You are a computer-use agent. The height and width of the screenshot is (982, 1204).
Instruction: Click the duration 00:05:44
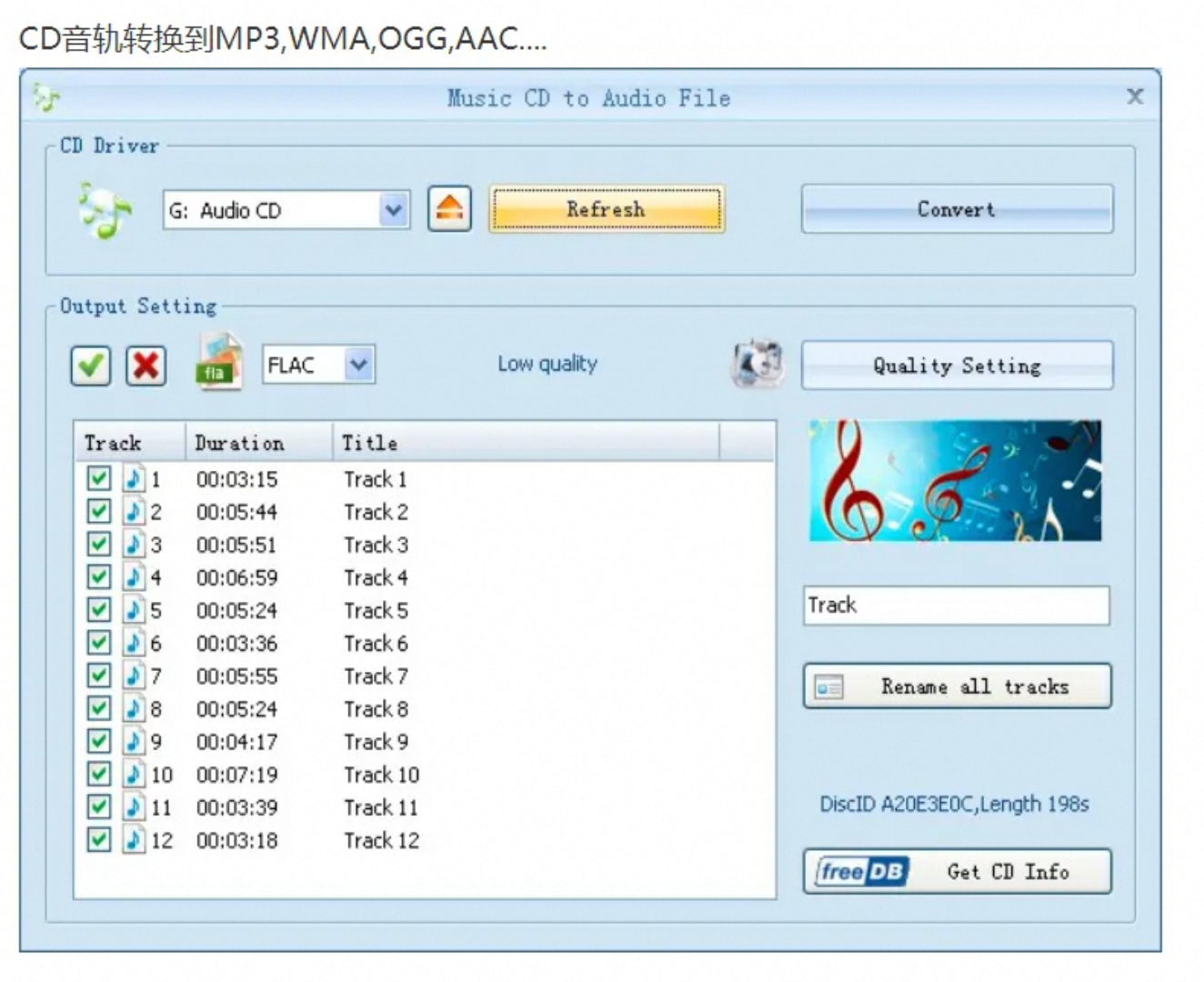click(x=237, y=512)
